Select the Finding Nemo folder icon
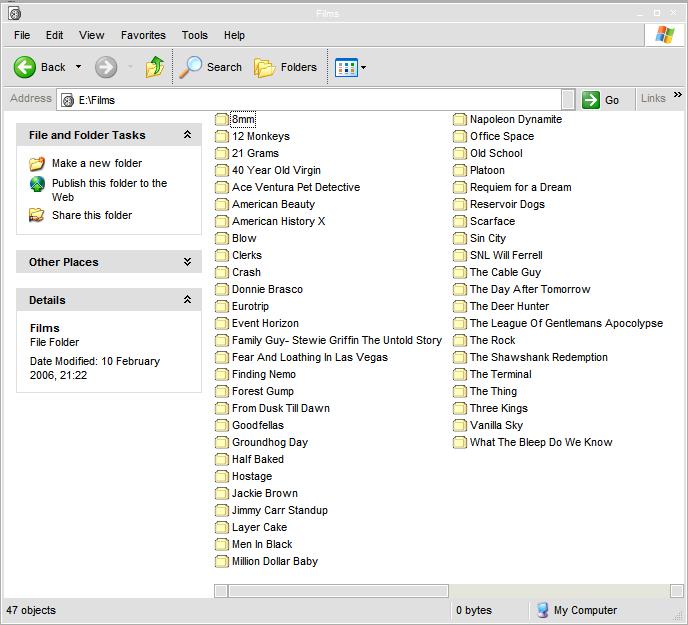688x625 pixels. (x=222, y=374)
